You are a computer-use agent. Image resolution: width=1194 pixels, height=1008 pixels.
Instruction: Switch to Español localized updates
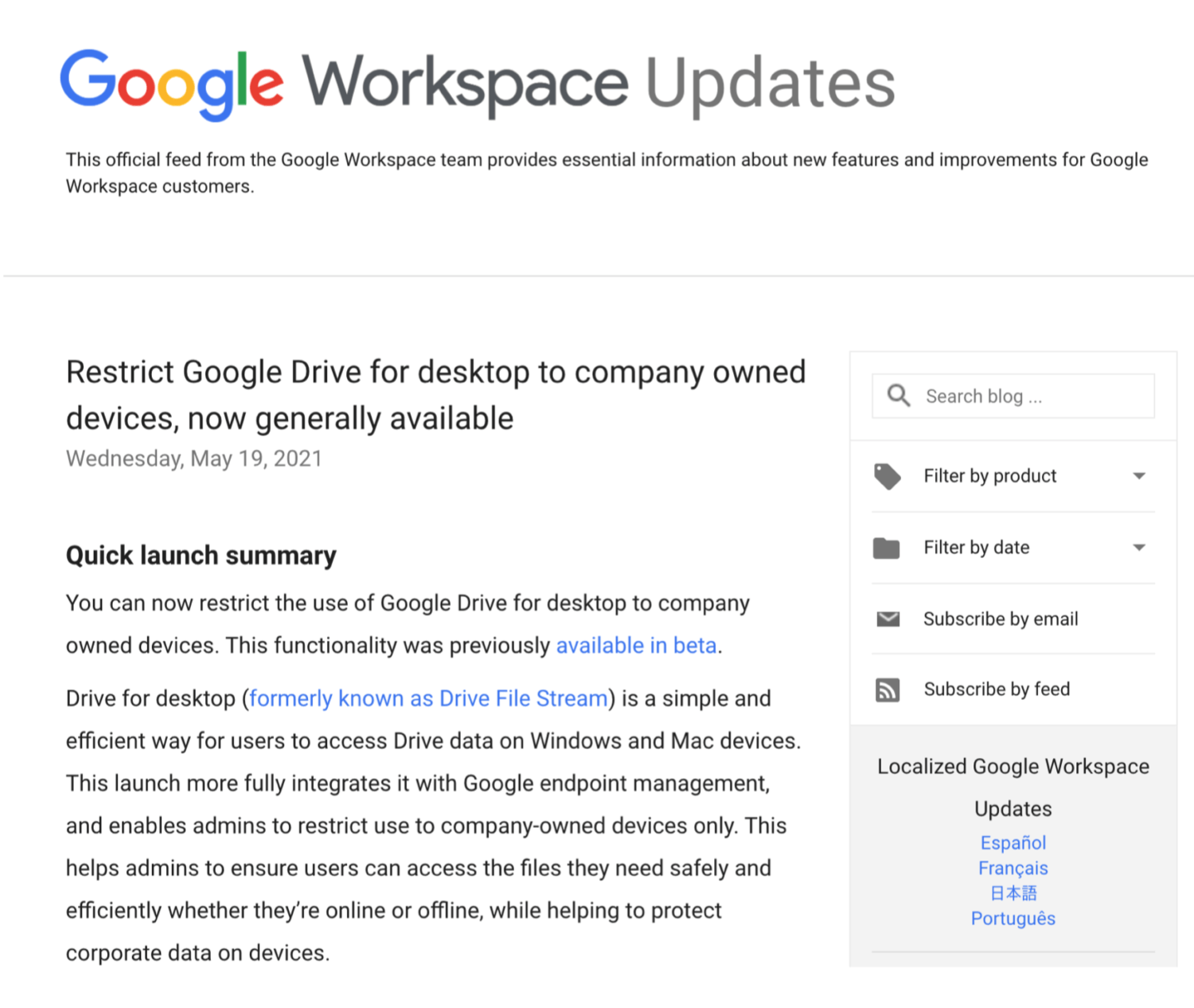click(1013, 842)
